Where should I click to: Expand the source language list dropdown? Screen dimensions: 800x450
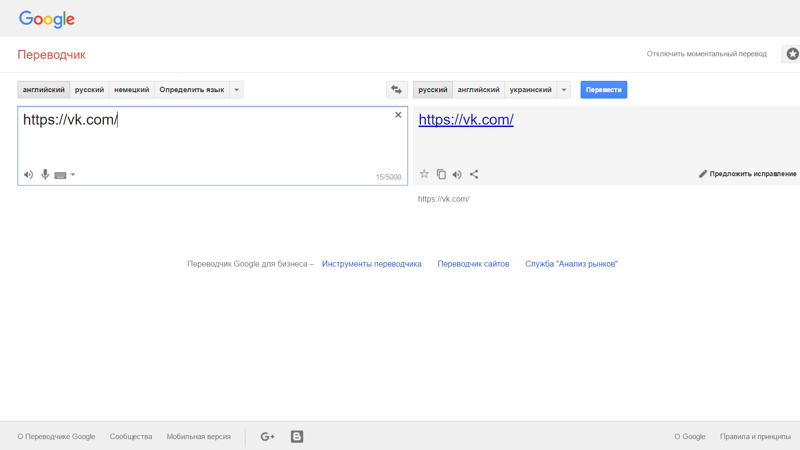point(236,90)
